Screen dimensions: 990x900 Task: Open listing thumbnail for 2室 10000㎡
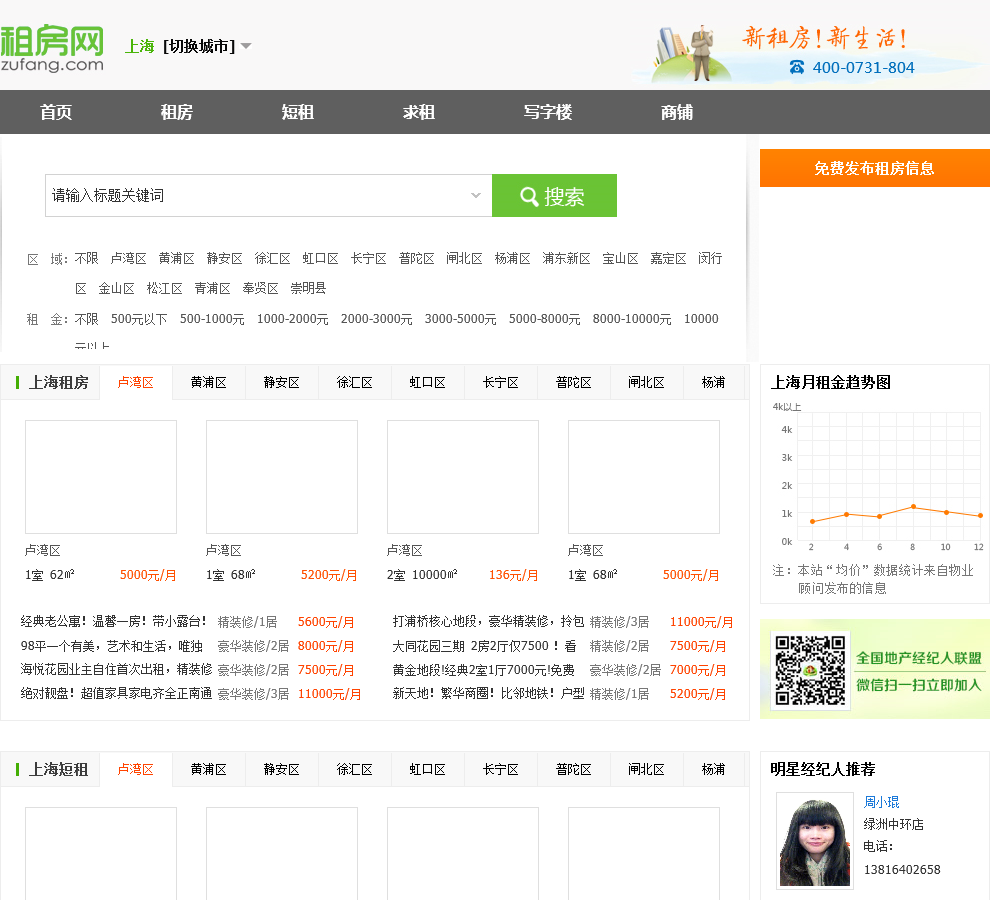click(x=463, y=477)
